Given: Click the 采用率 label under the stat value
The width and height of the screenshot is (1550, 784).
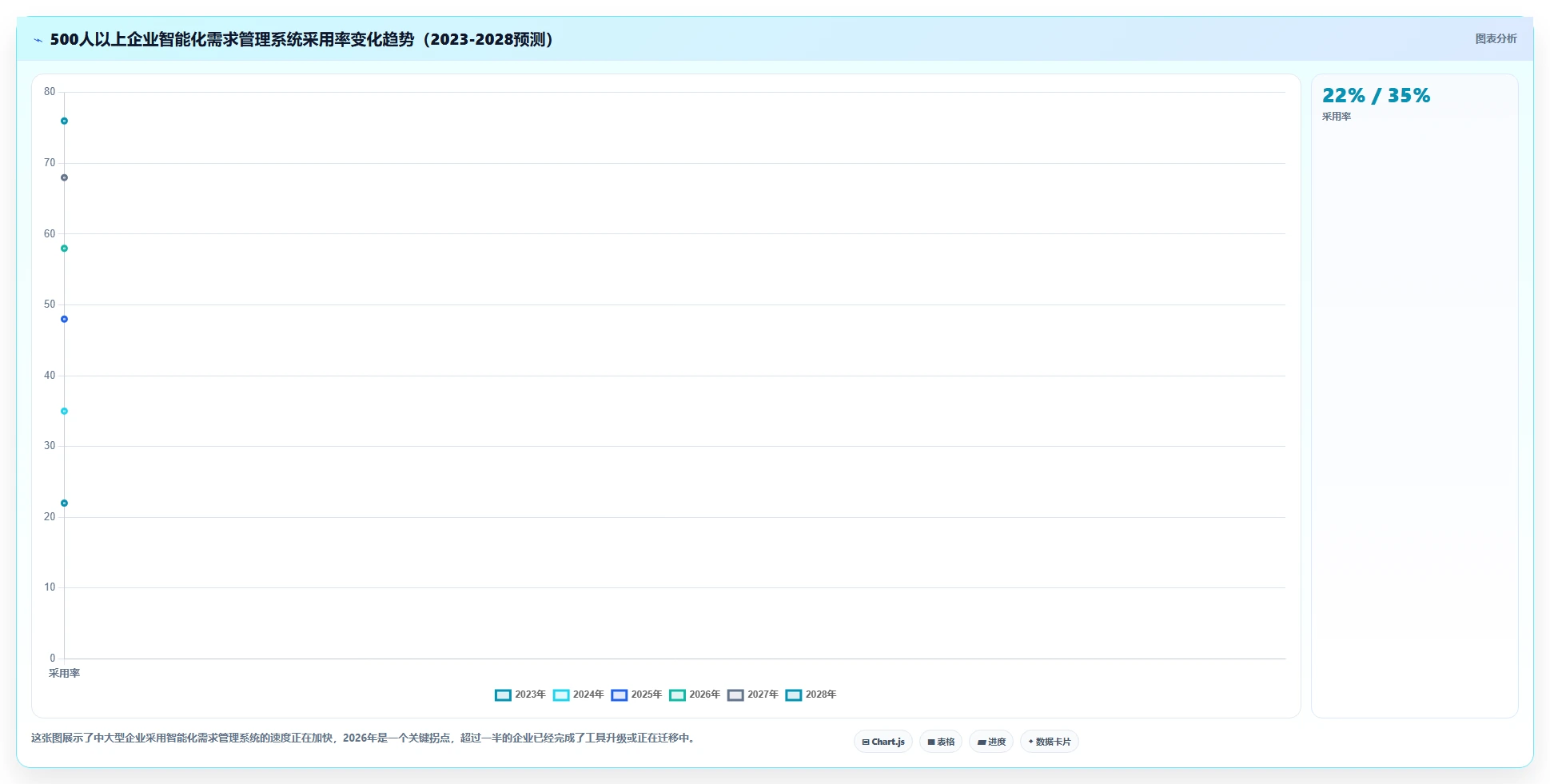Looking at the screenshot, I should [x=1337, y=117].
